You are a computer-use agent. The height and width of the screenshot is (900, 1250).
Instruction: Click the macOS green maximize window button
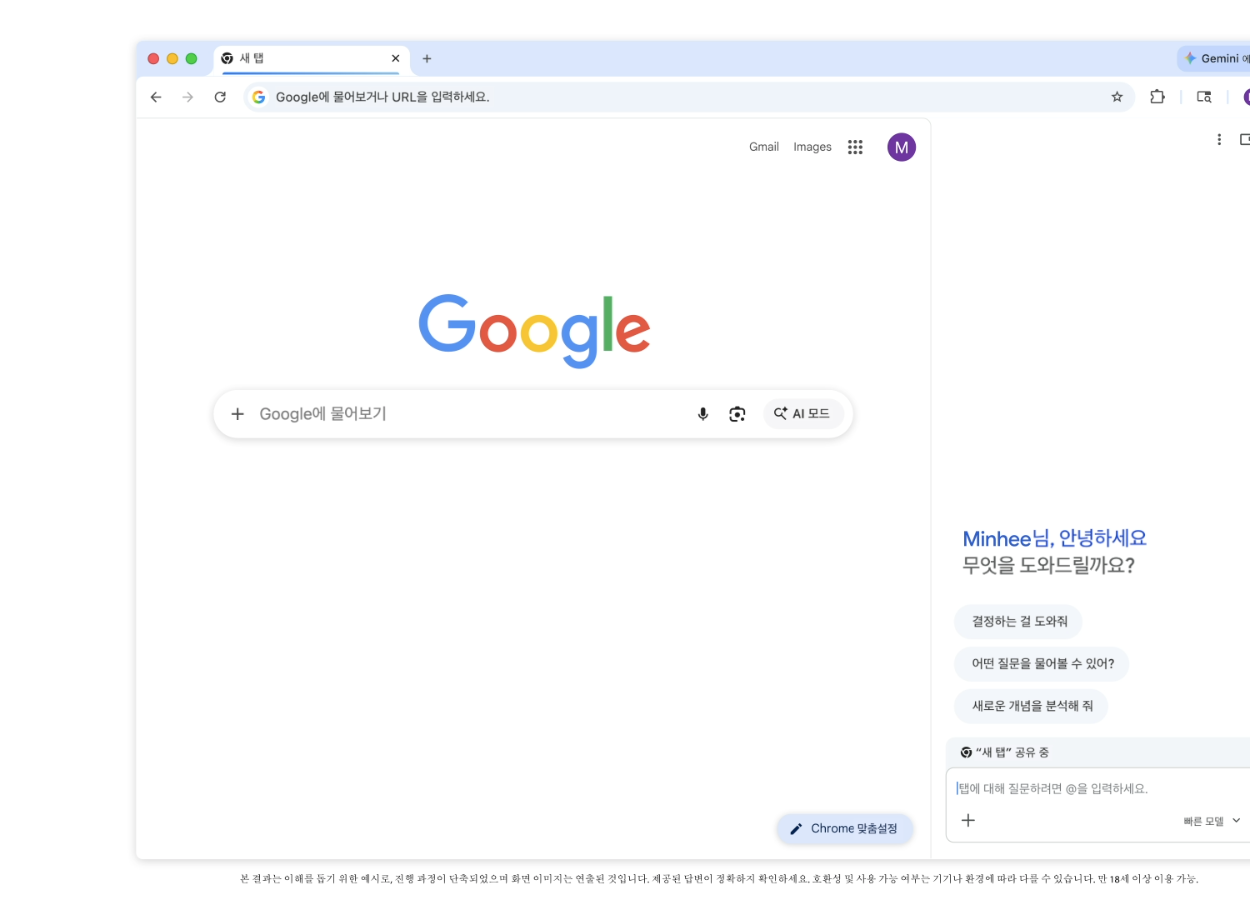[192, 59]
